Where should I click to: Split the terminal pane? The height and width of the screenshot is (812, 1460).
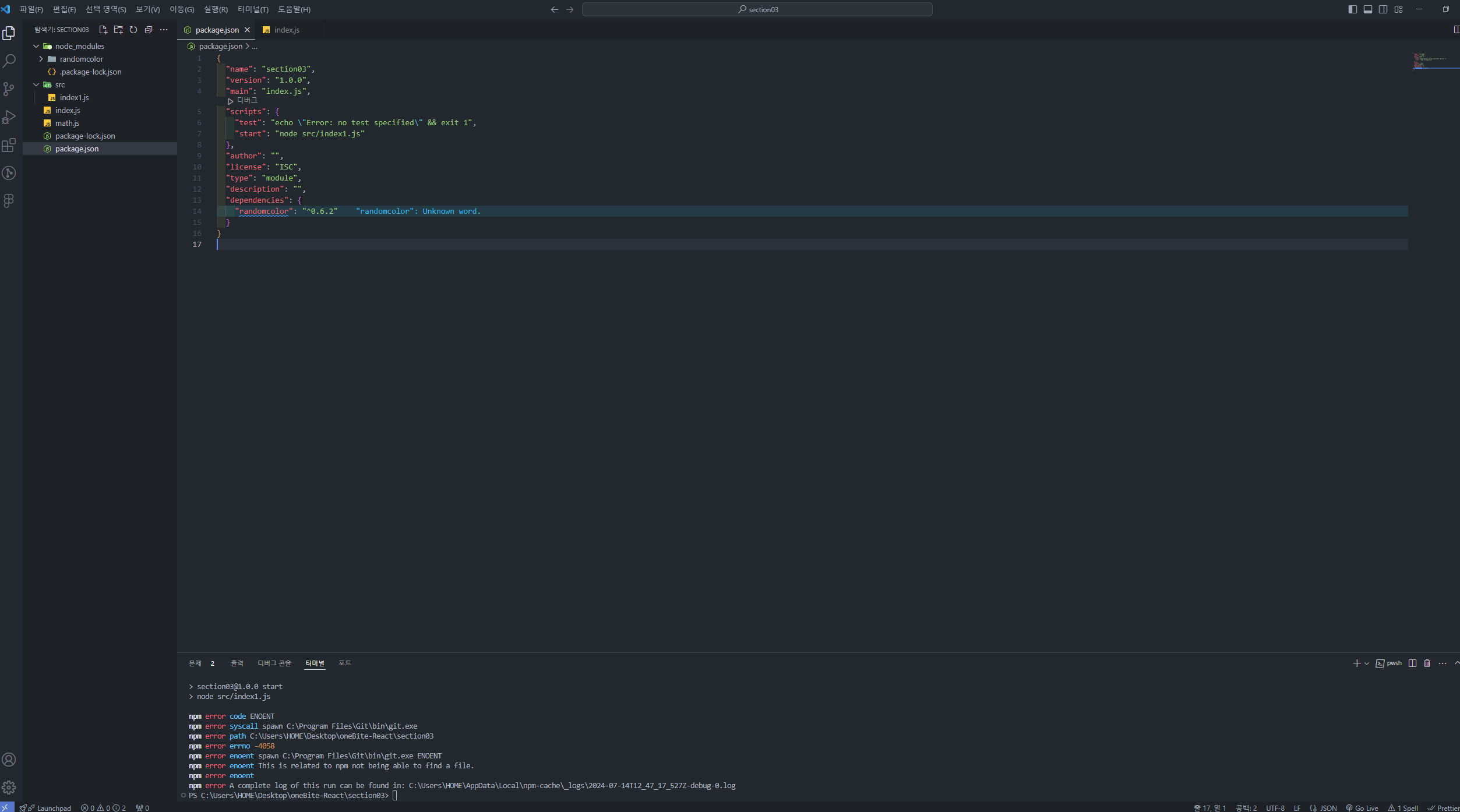1412,663
